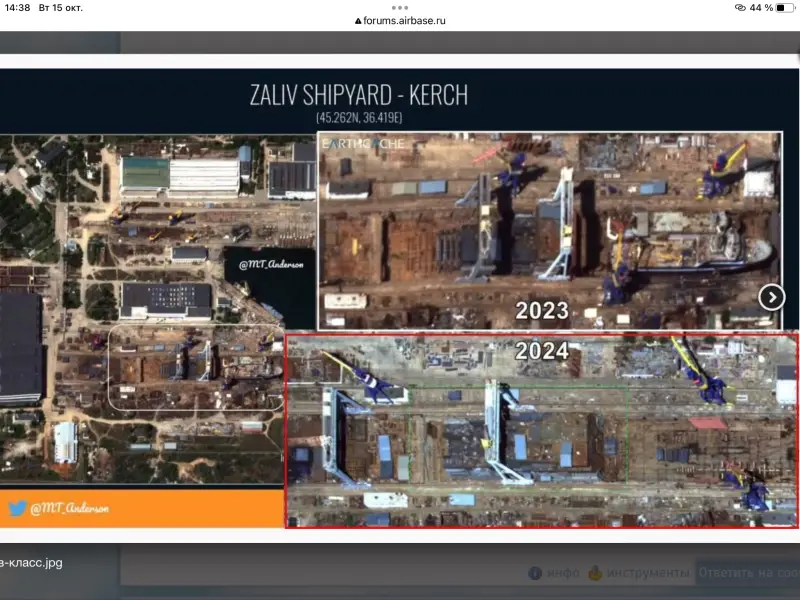Image resolution: width=800 pixels, height=600 pixels.
Task: Tap the multitasking three-dots at top
Action: [400, 7]
